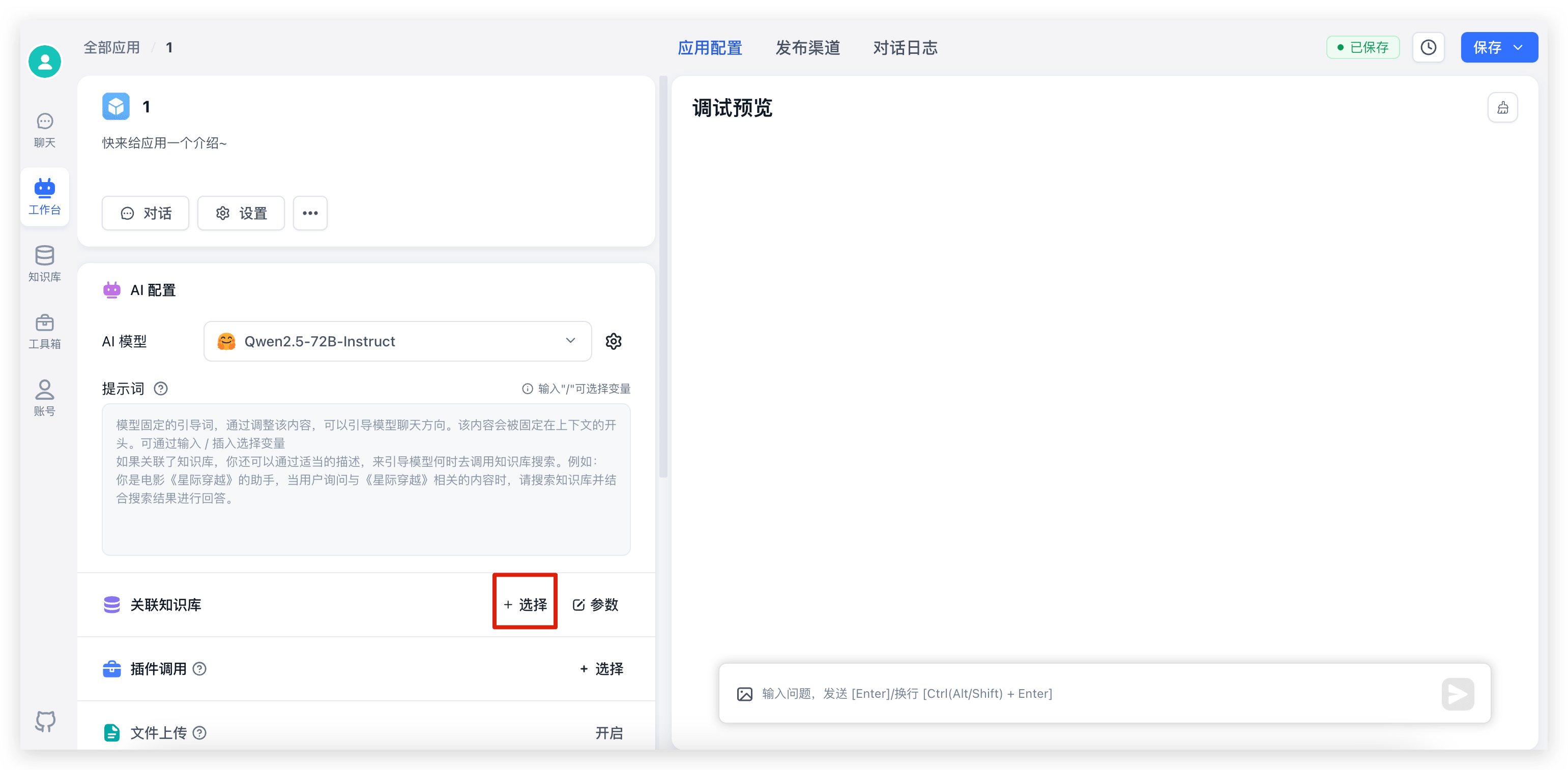
Task: Click the prompt help question mark icon
Action: point(161,389)
